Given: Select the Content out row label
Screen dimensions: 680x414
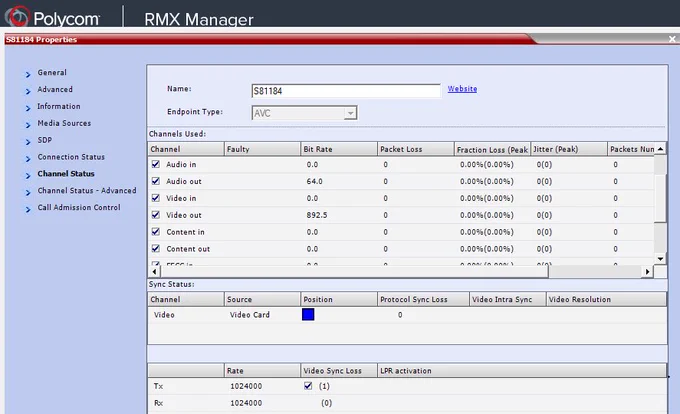Looking at the screenshot, I should pyautogui.click(x=188, y=249).
